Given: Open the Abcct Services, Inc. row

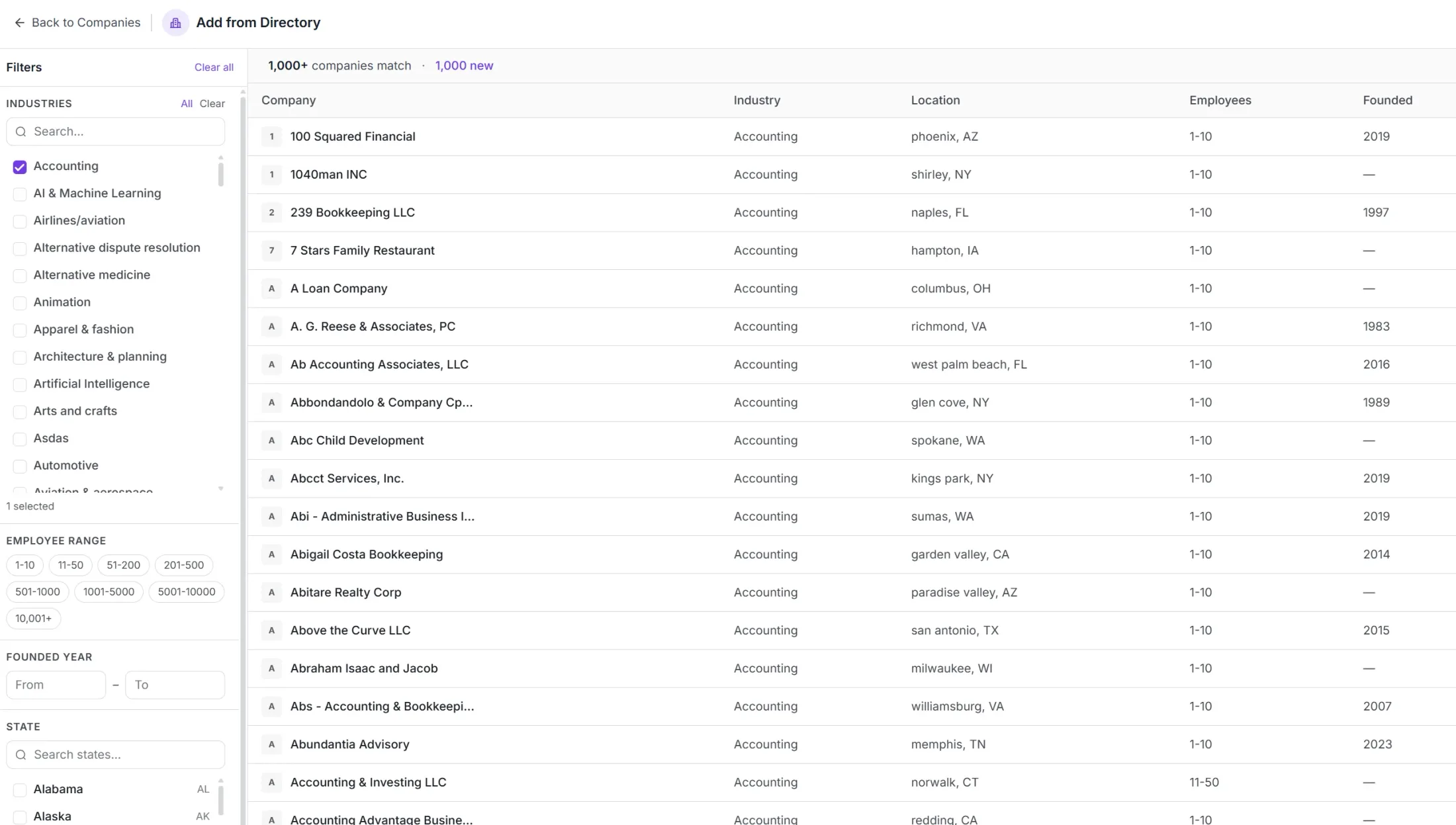Looking at the screenshot, I should coord(852,478).
